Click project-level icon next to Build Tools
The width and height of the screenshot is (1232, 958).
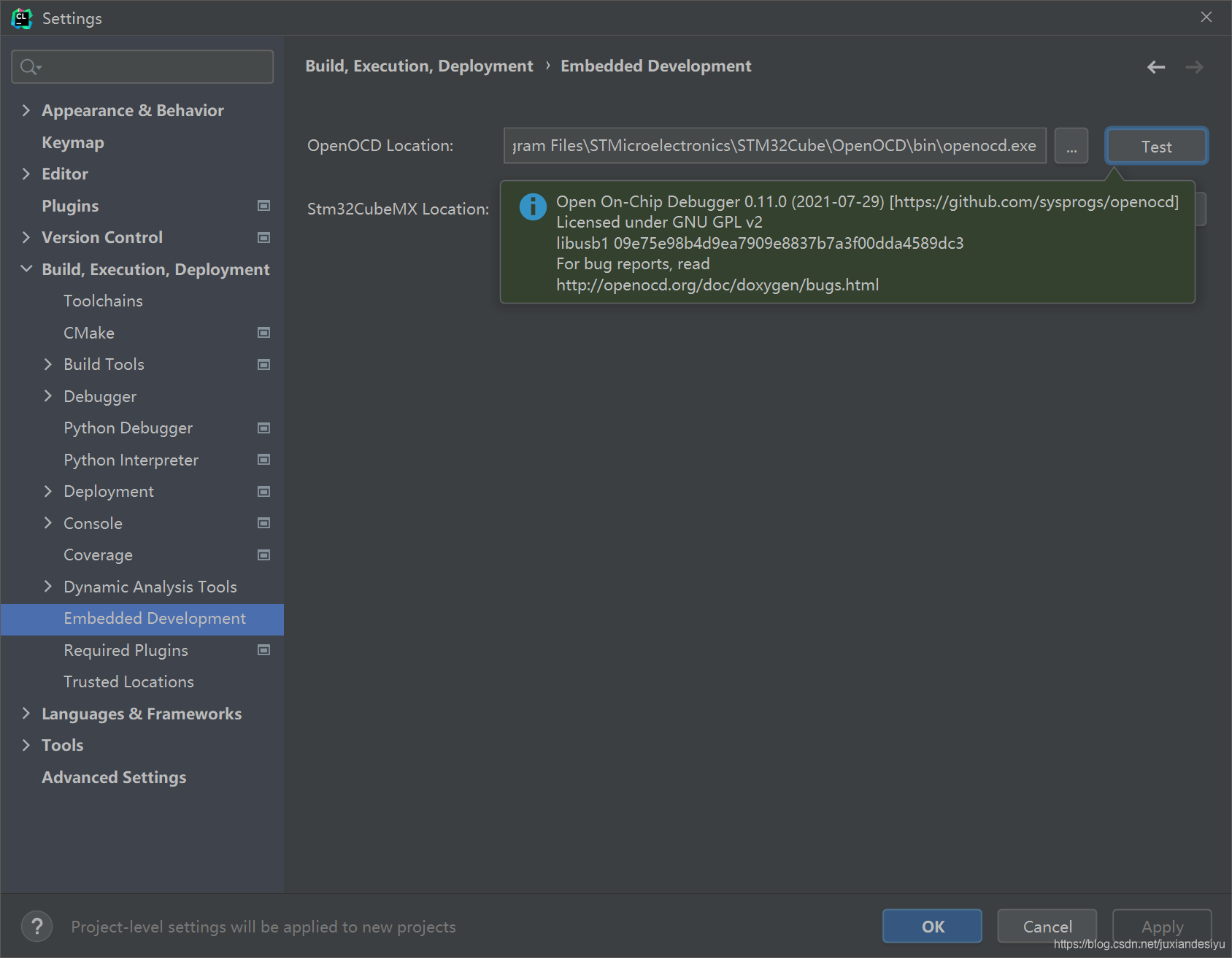point(264,365)
